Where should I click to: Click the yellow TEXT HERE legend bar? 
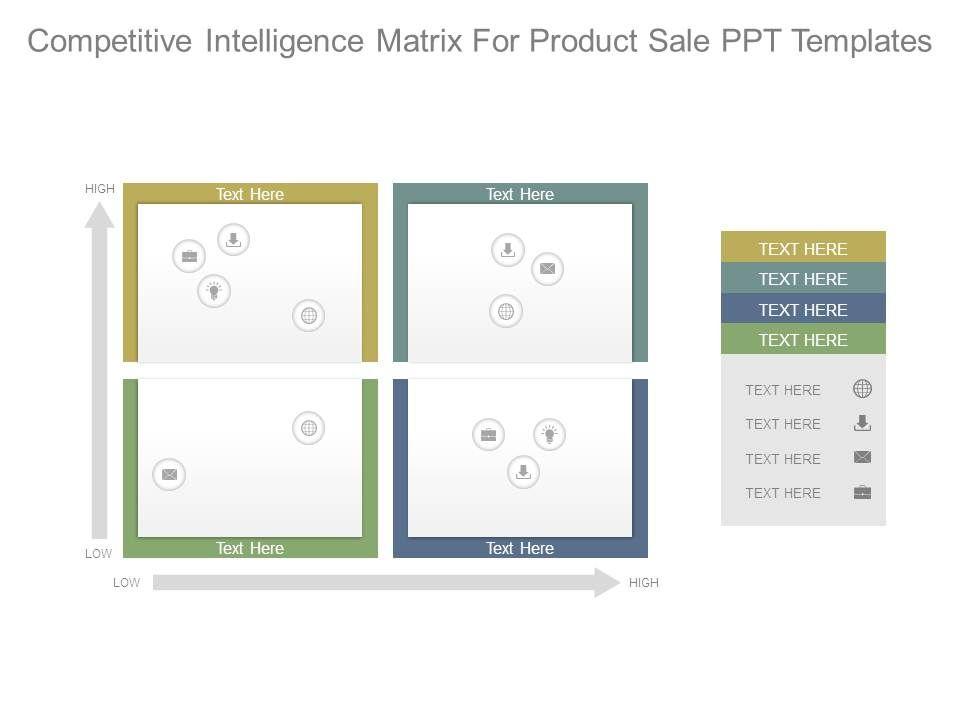click(803, 249)
